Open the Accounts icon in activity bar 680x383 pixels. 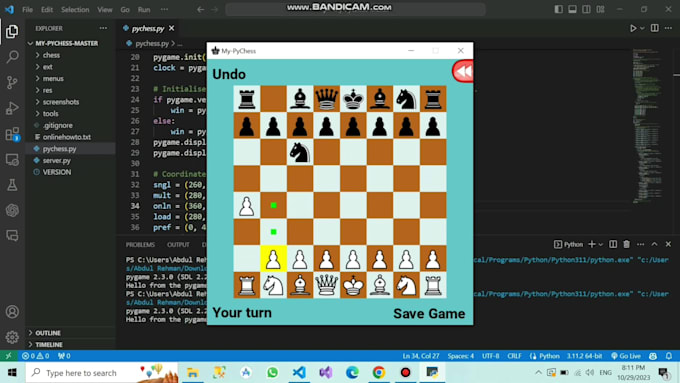click(12, 311)
